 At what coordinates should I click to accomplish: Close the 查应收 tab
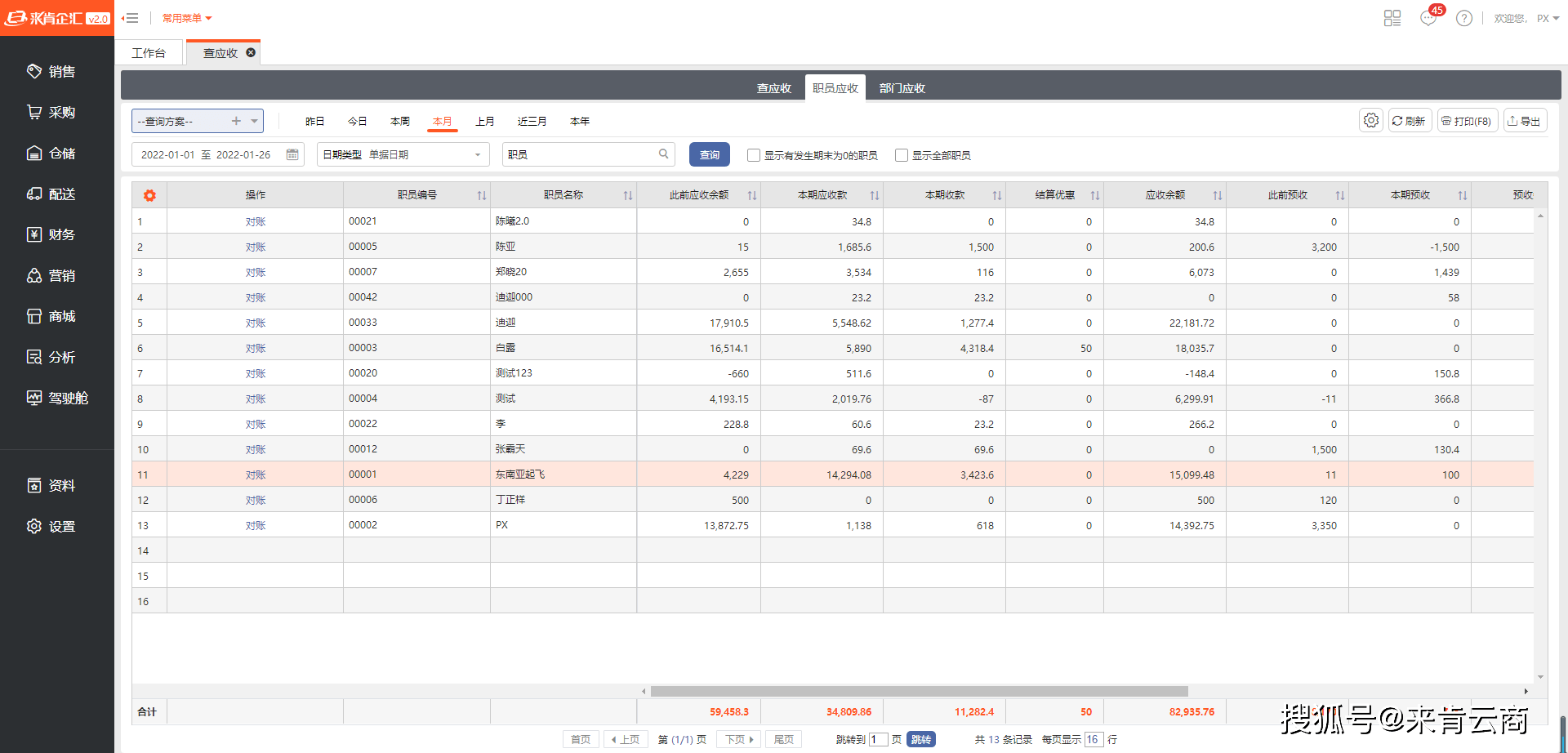pyautogui.click(x=251, y=52)
